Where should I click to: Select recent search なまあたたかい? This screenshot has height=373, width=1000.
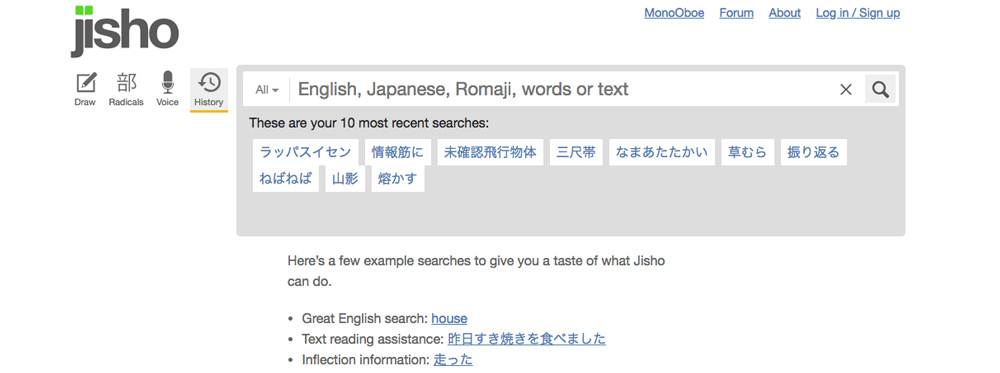click(x=662, y=152)
